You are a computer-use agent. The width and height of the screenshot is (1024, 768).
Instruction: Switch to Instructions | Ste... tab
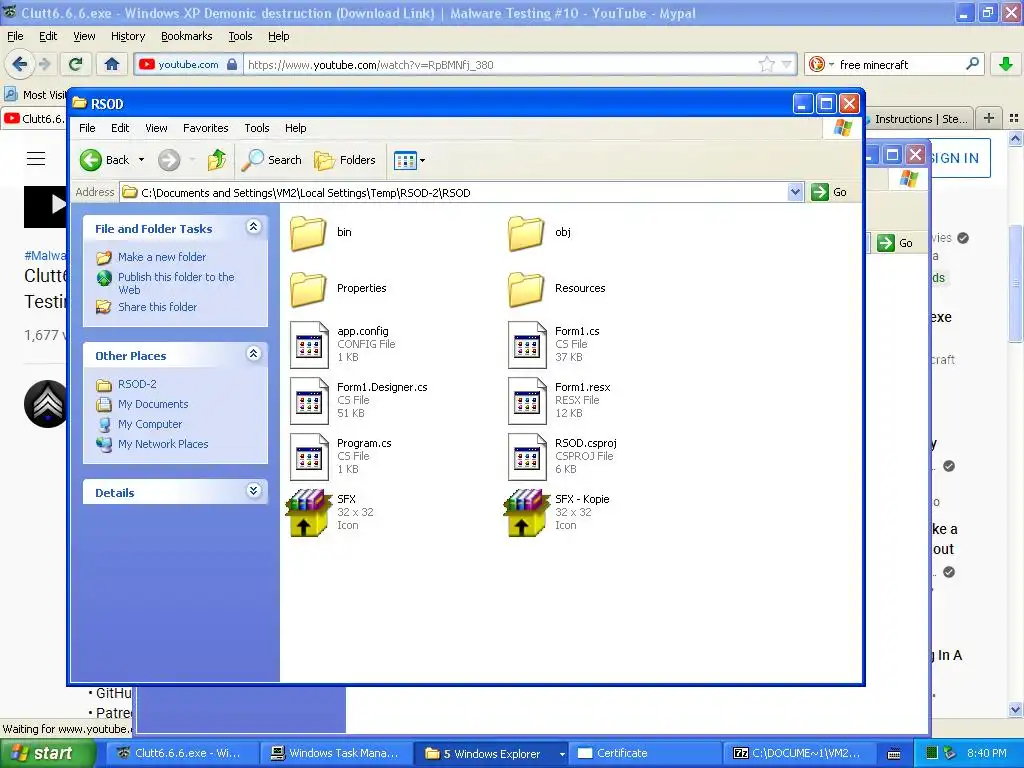click(919, 119)
